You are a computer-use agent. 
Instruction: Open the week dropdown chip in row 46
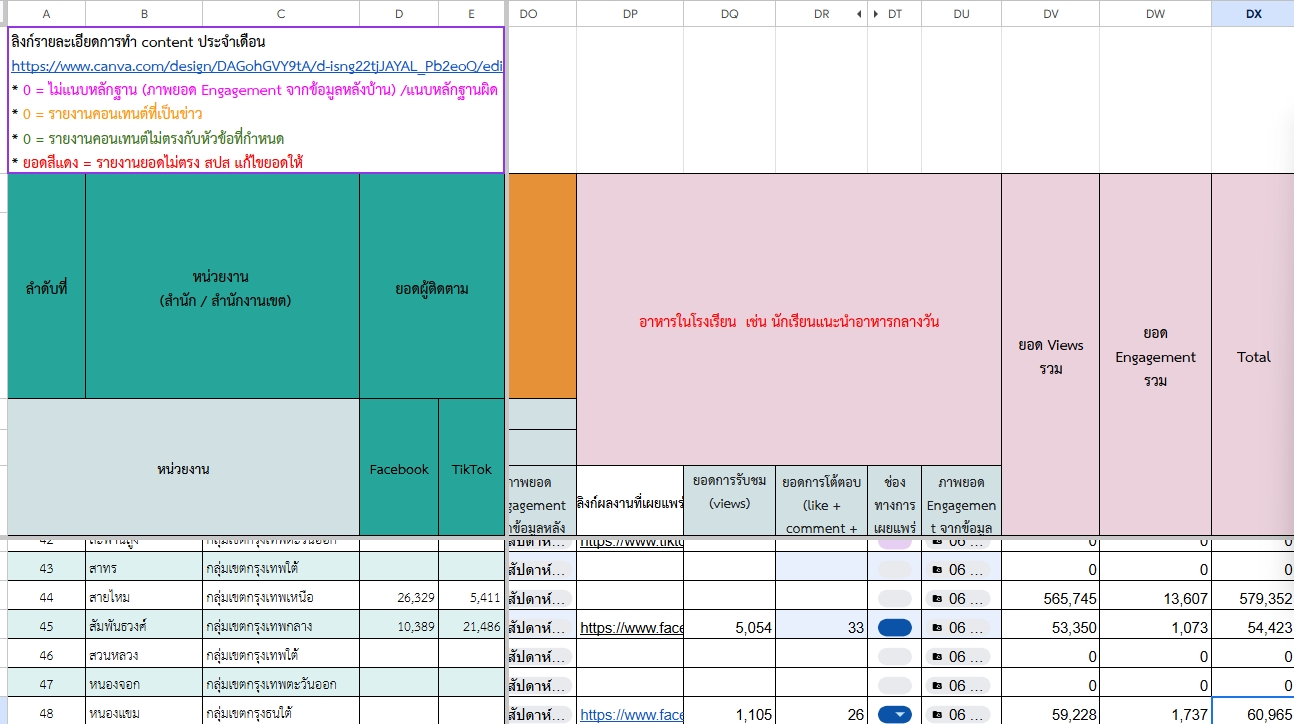[x=540, y=657]
